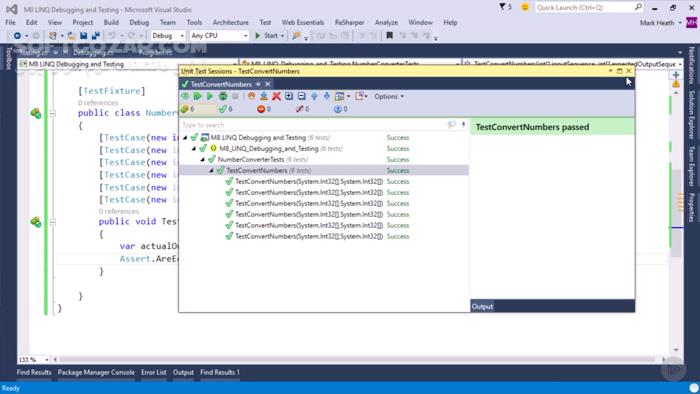Click the icon left of the red X
The image size is (700, 394).
click(264, 96)
